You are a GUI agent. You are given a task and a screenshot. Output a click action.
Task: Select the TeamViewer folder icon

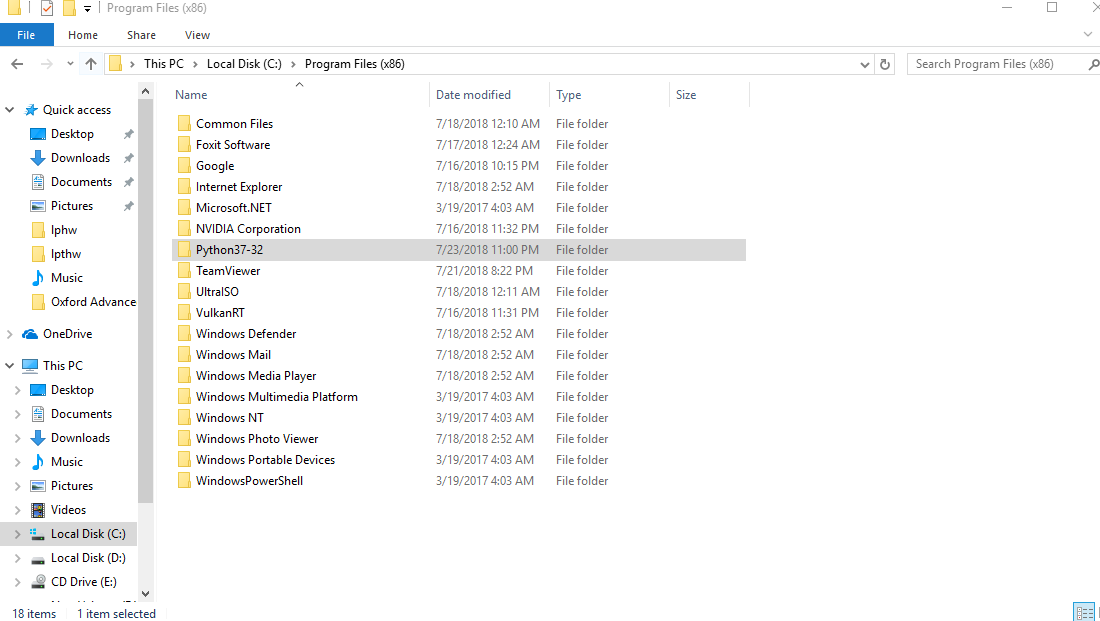(184, 271)
